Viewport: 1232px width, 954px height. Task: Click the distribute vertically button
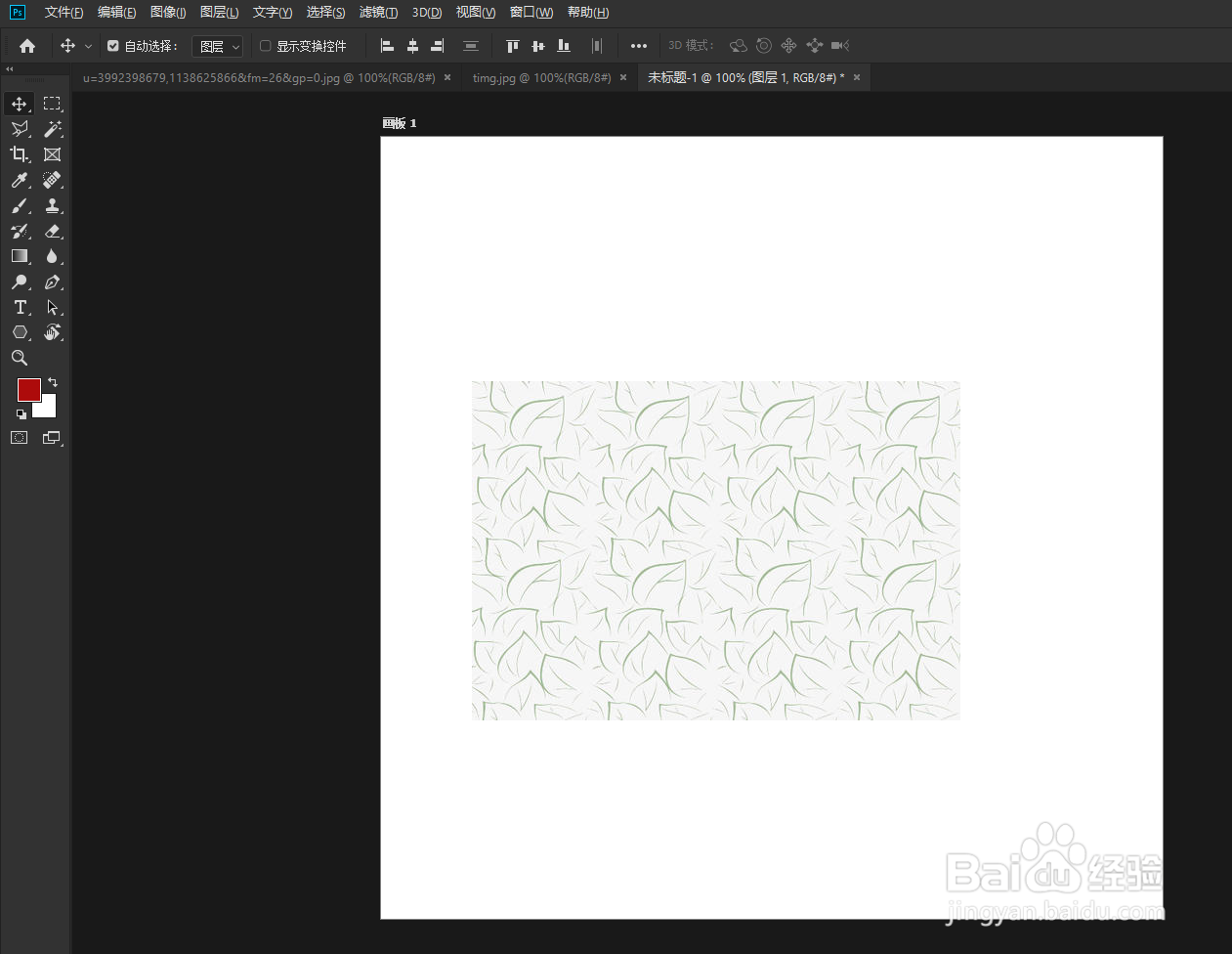tap(471, 46)
